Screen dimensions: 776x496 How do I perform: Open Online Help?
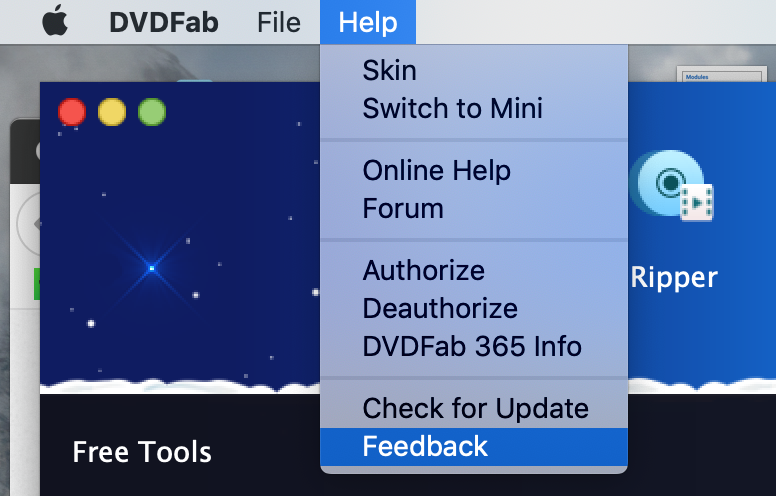coord(474,171)
